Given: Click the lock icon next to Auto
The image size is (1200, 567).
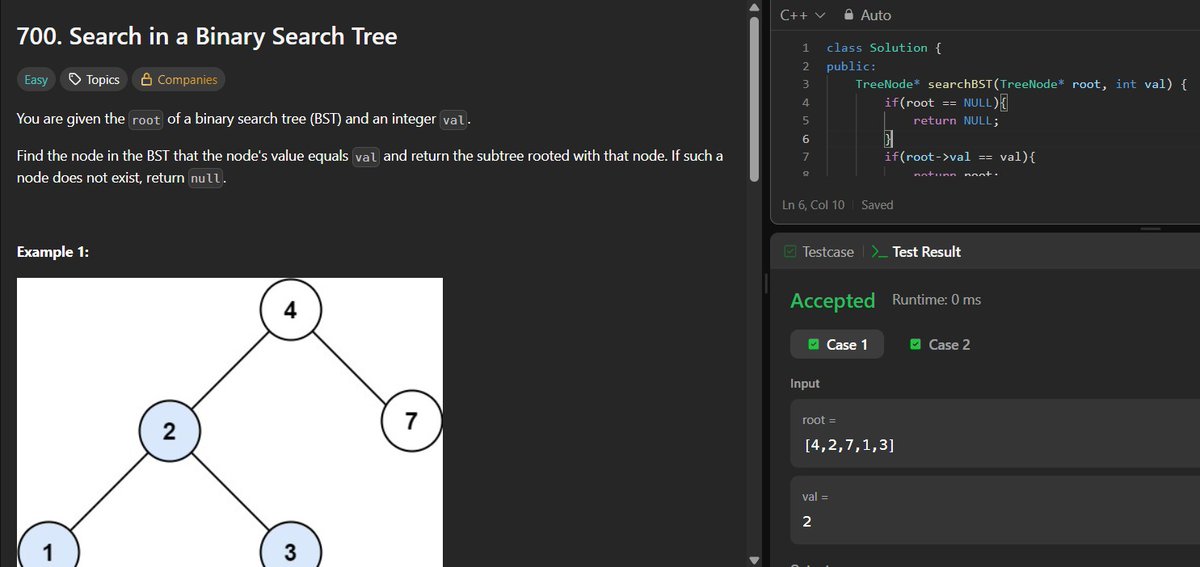Looking at the screenshot, I should tap(849, 15).
